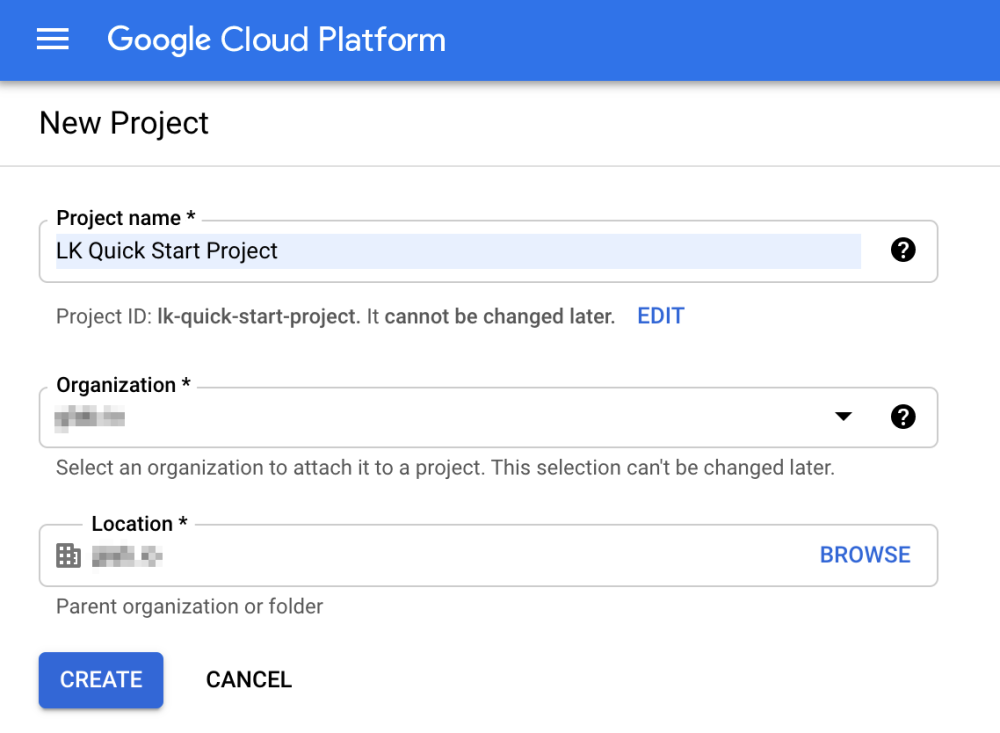Open the main navigation hamburger menu
The image size is (1000, 733).
pyautogui.click(x=53, y=39)
